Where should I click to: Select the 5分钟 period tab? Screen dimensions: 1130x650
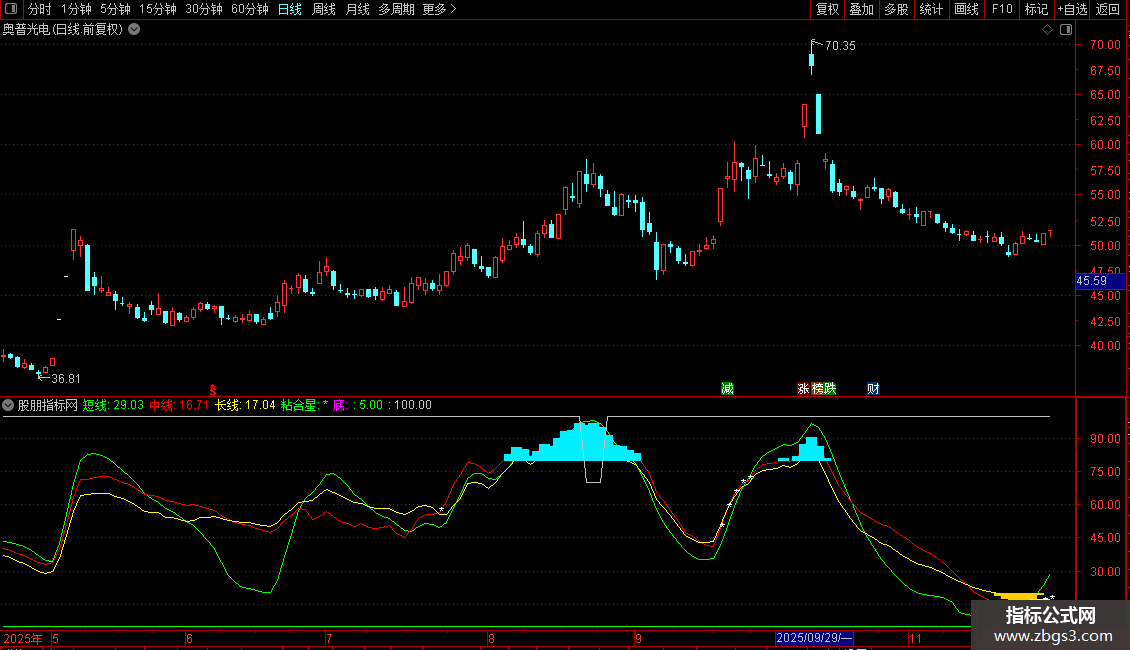(x=115, y=9)
